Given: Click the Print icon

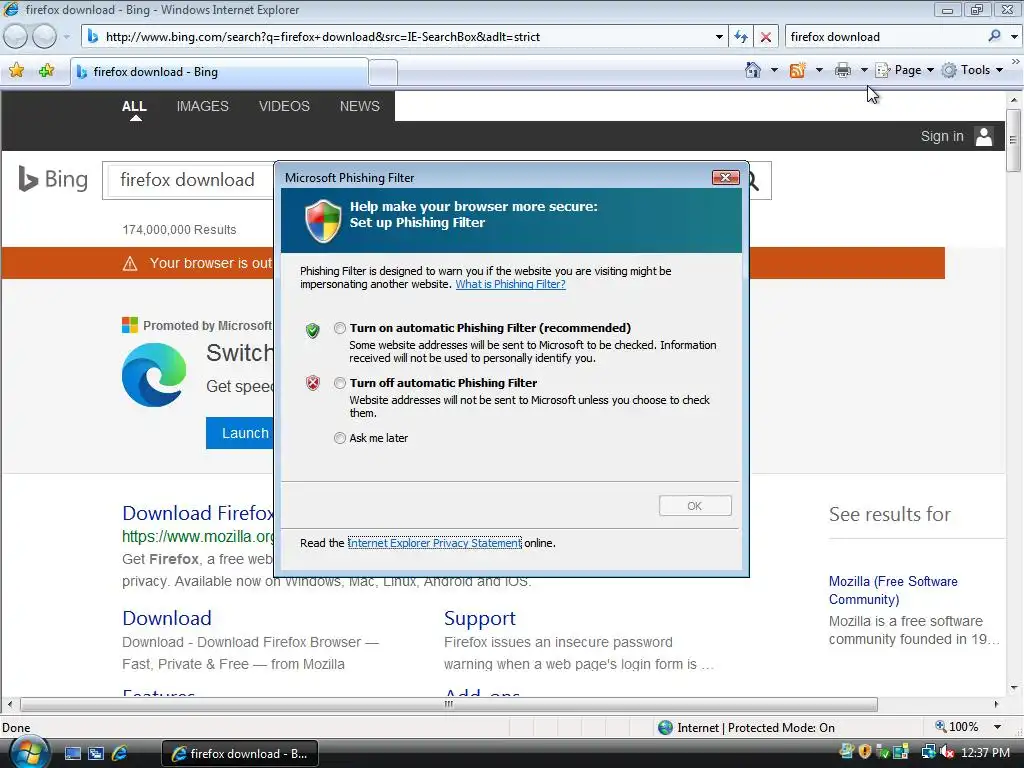Looking at the screenshot, I should (843, 71).
